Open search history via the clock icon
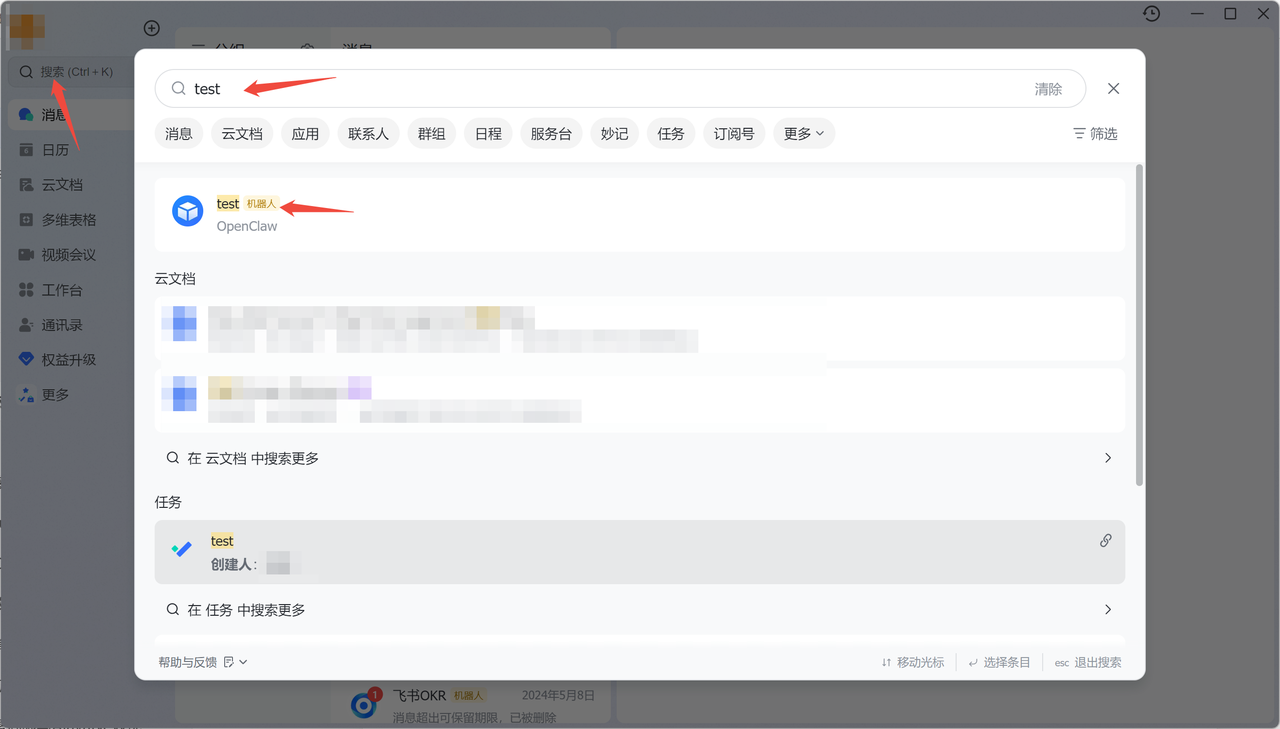Screen dimensions: 1280x729 tap(1151, 13)
